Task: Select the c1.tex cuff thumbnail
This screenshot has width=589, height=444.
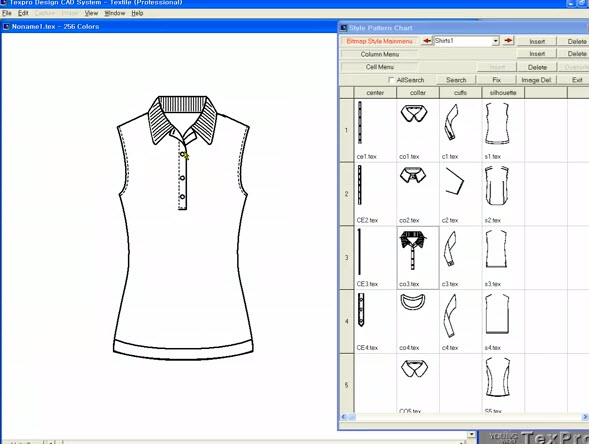Action: (x=451, y=122)
